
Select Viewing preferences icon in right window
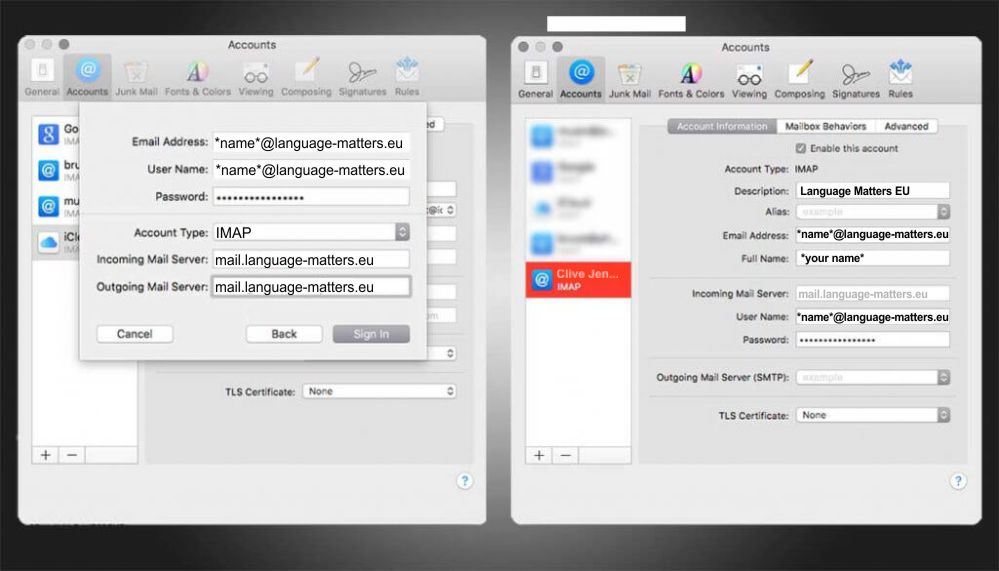point(749,80)
